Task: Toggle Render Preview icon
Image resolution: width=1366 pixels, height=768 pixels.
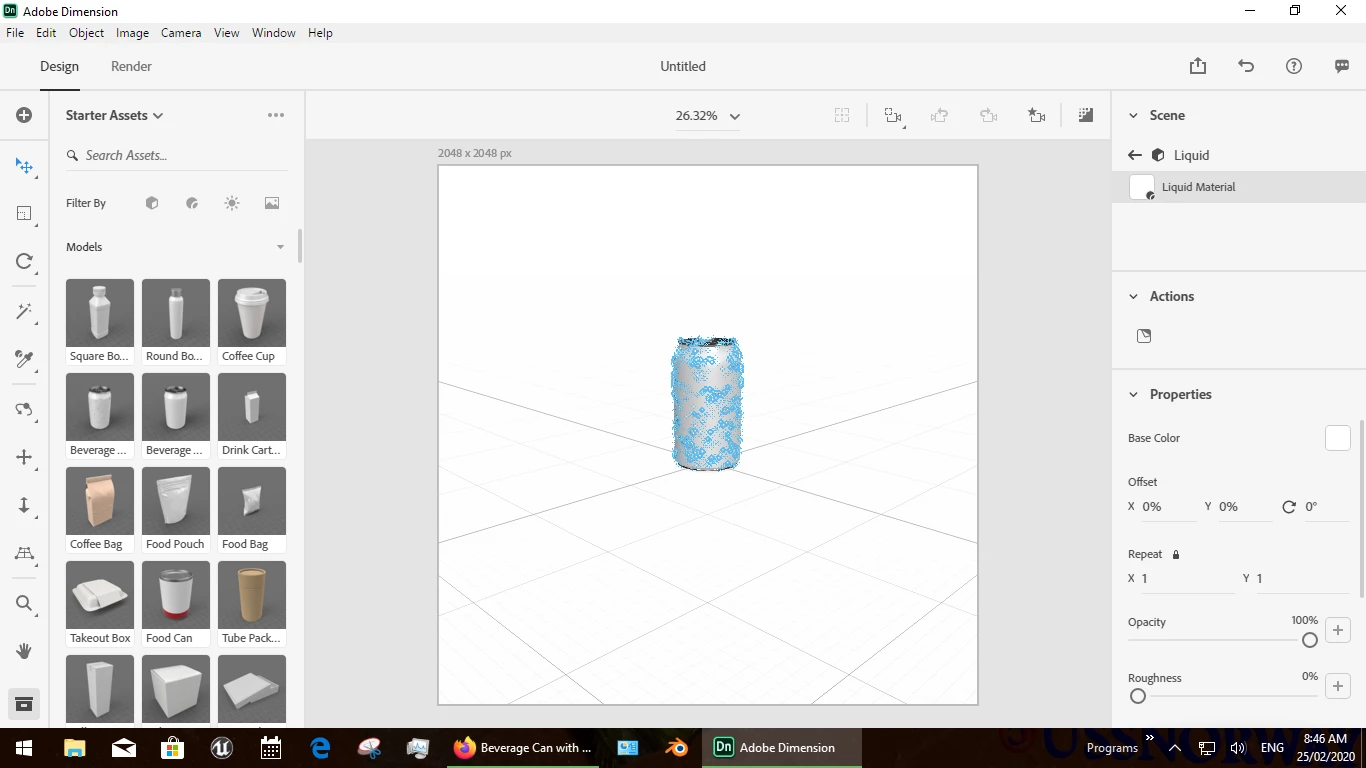Action: pyautogui.click(x=1086, y=115)
